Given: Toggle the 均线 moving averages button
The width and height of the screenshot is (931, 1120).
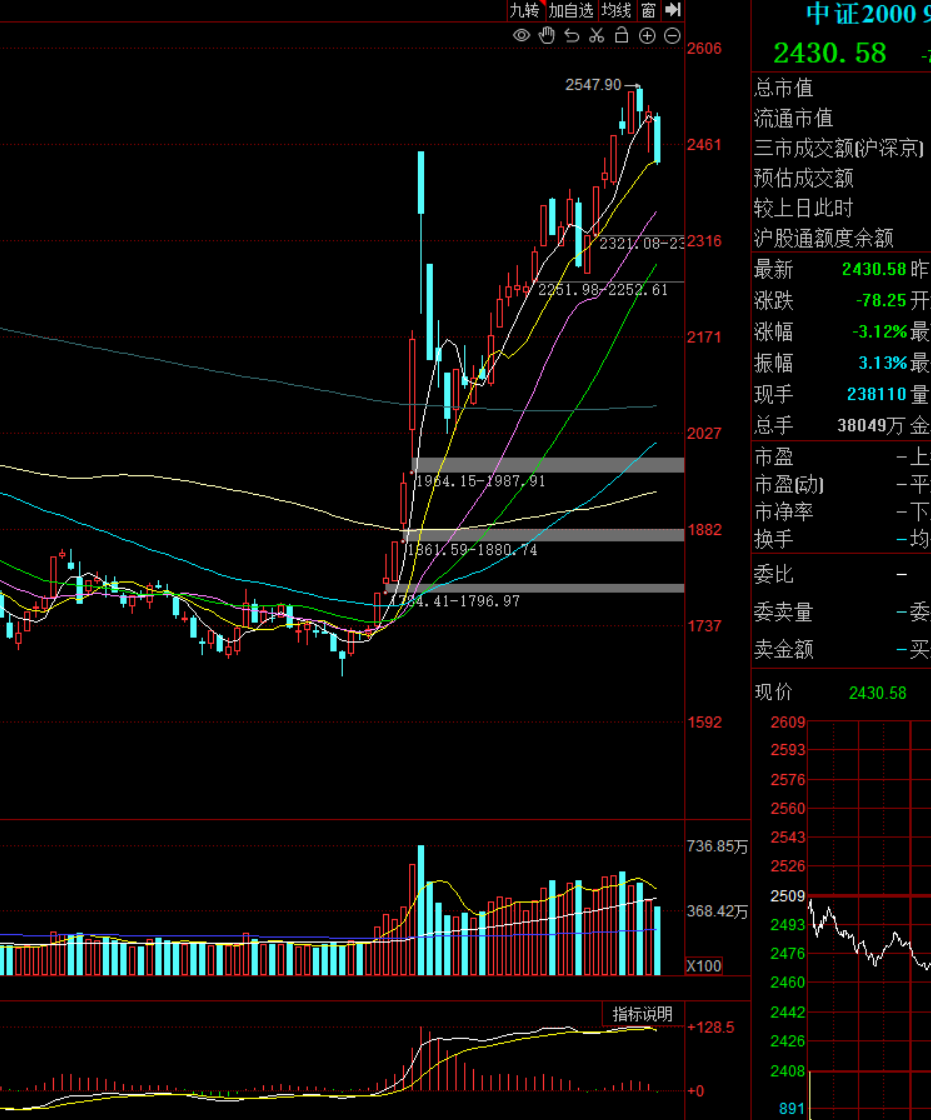Looking at the screenshot, I should point(616,10).
